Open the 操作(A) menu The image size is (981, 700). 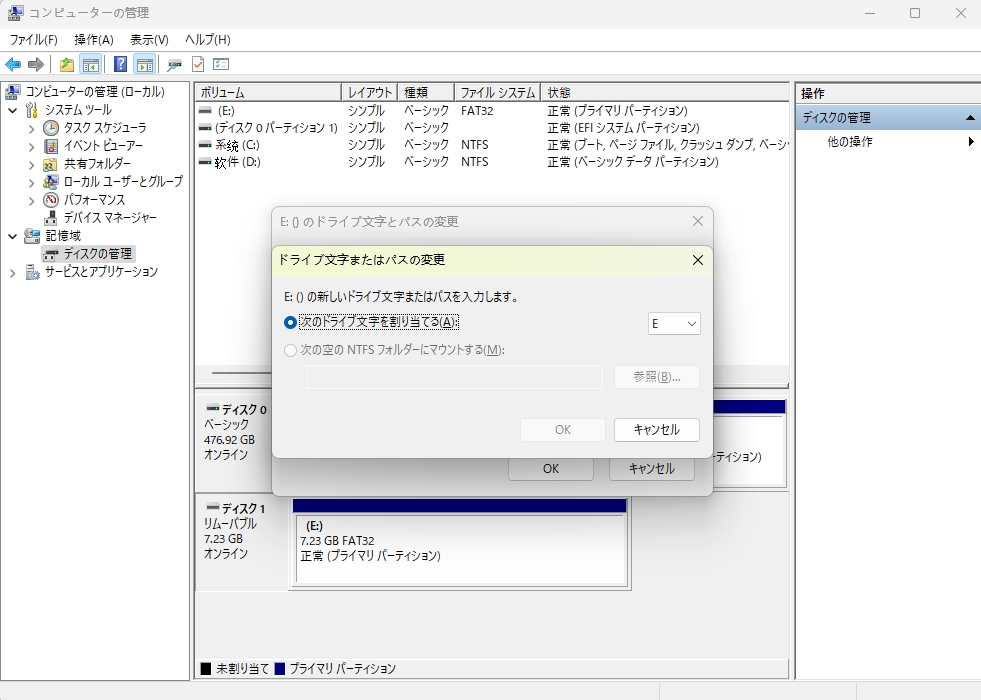tap(94, 39)
